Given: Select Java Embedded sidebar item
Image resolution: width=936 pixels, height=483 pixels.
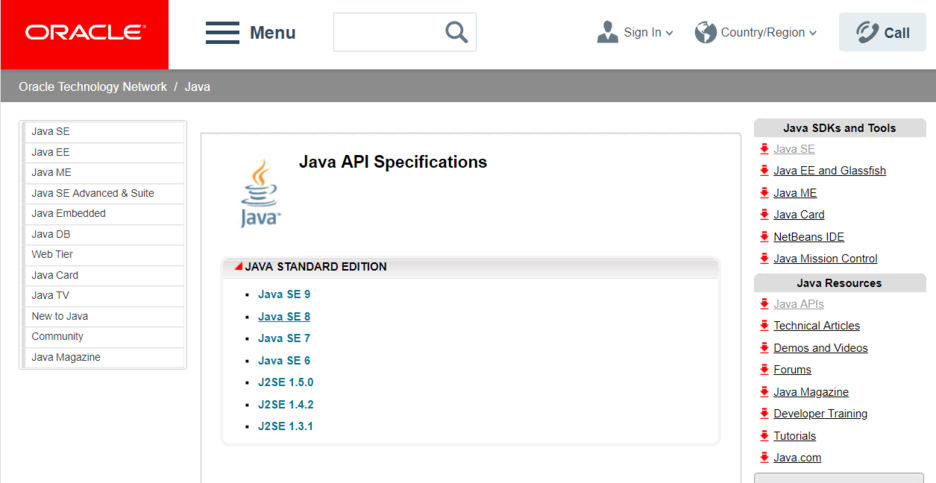Looking at the screenshot, I should click(103, 214).
